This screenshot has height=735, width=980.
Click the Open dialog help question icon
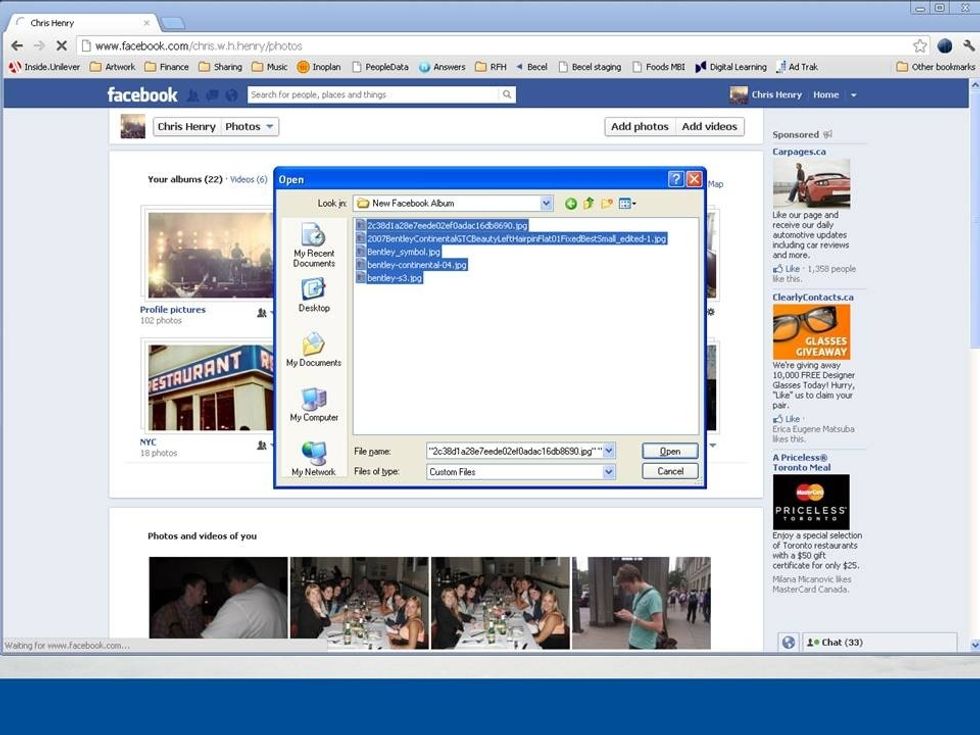click(676, 179)
